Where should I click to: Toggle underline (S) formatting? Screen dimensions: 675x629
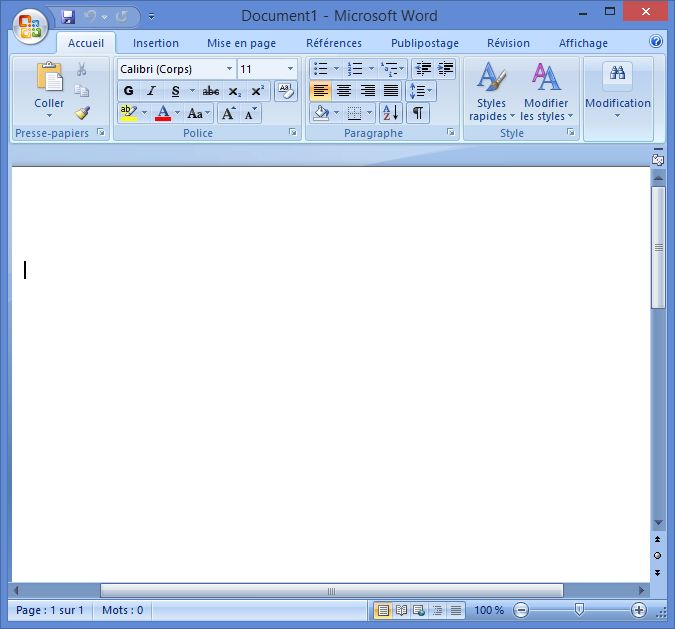(175, 91)
